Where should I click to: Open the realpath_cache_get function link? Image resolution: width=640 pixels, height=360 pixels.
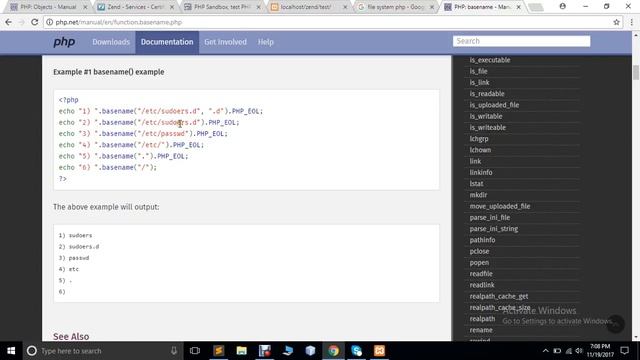pos(498,296)
